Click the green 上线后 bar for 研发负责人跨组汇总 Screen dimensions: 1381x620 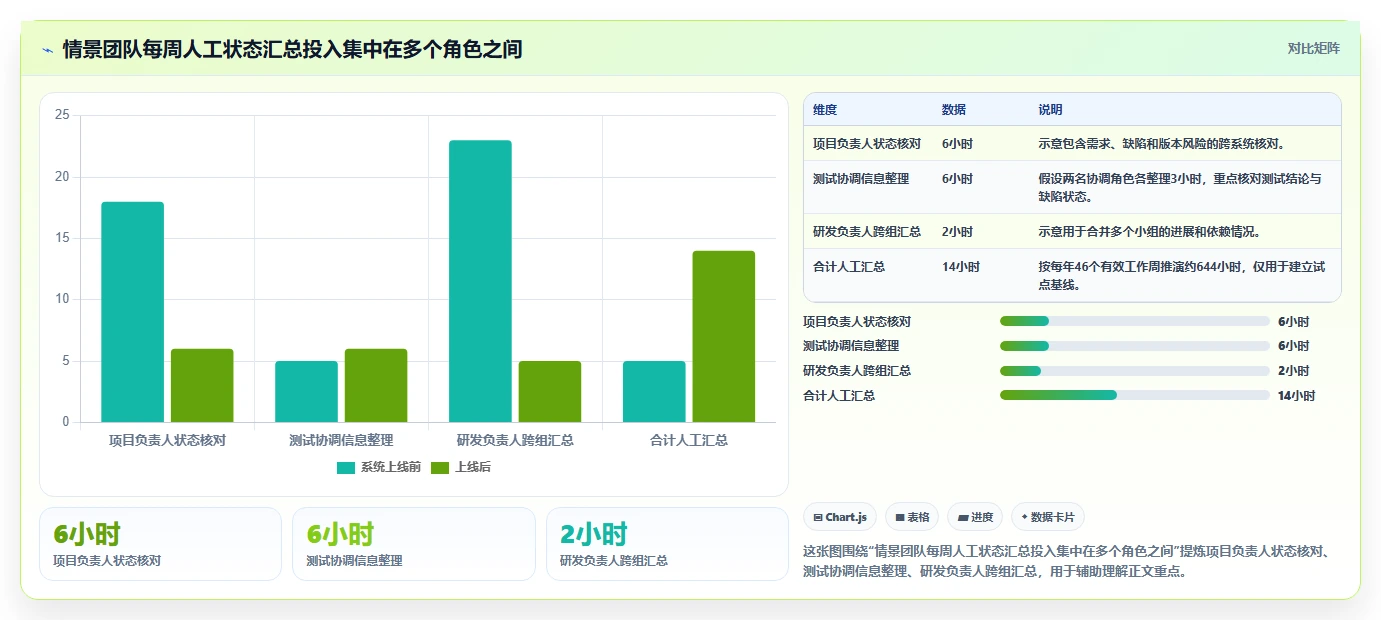pyautogui.click(x=550, y=391)
